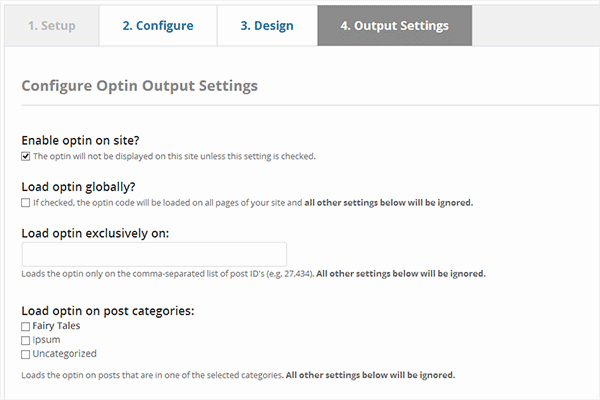Click the Load optin on post categories heading
Viewport: 600px width, 400px height.
tap(108, 311)
